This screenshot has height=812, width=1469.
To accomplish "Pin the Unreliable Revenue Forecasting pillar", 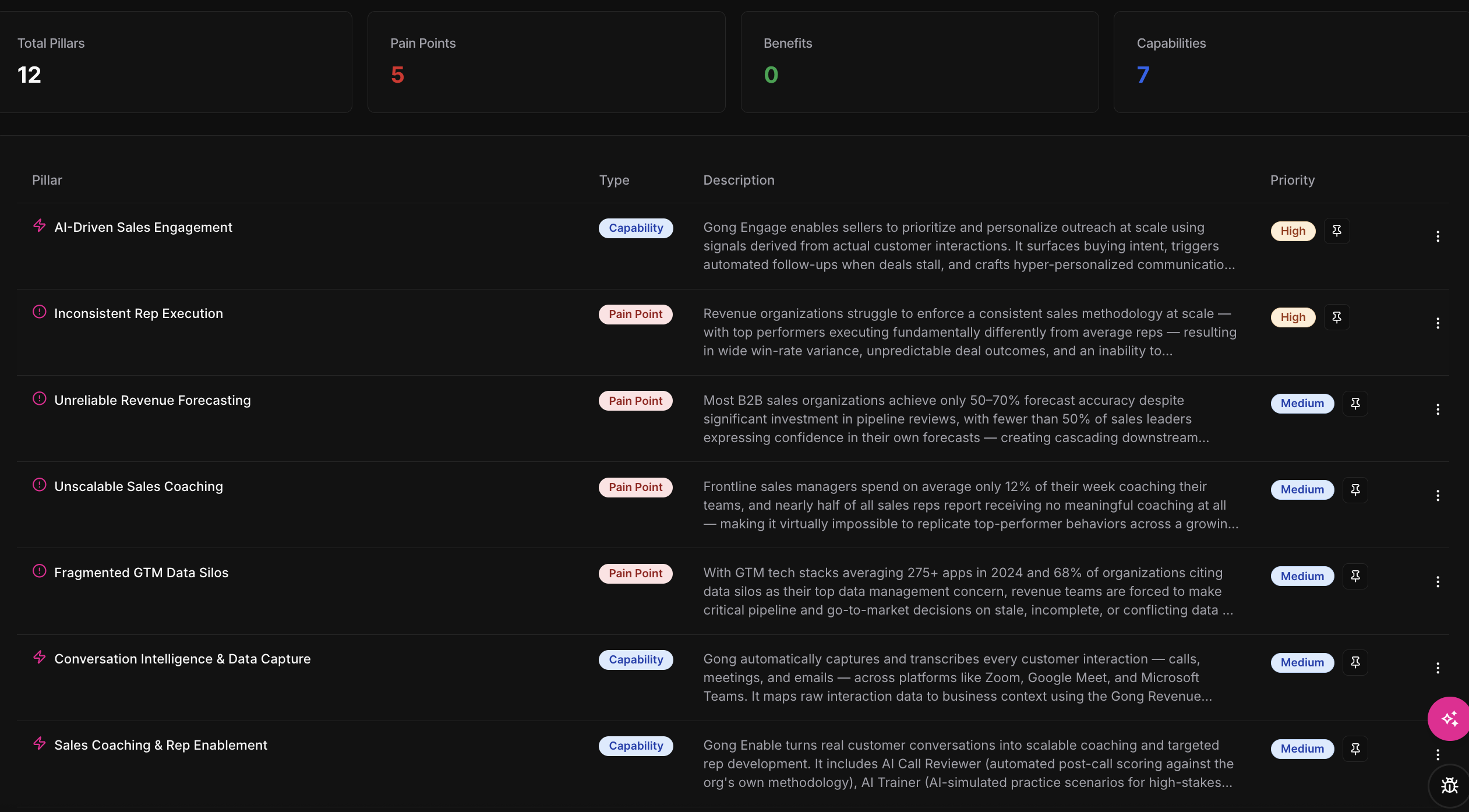I will pos(1355,403).
